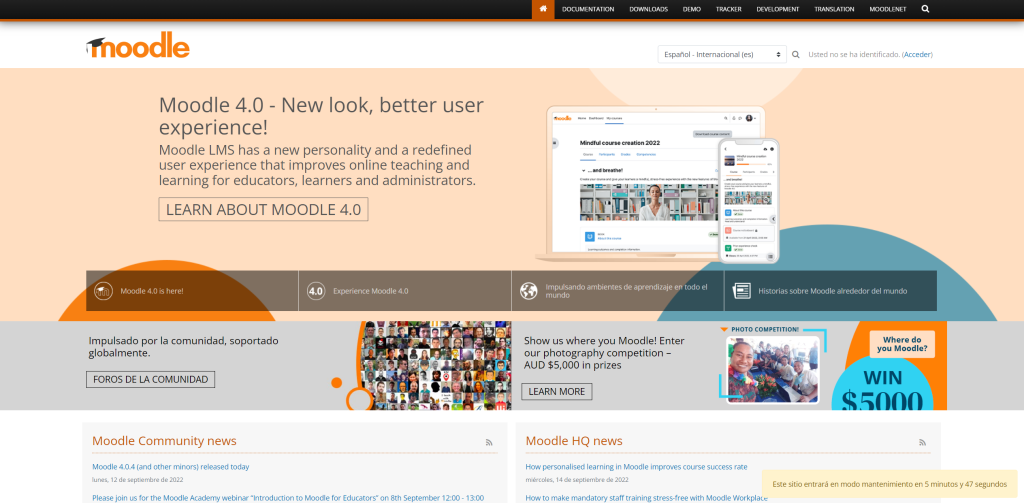The height and width of the screenshot is (503, 1024).
Task: Open Historias sobre Moodle alrededor del mundo tile
Action: [x=831, y=291]
